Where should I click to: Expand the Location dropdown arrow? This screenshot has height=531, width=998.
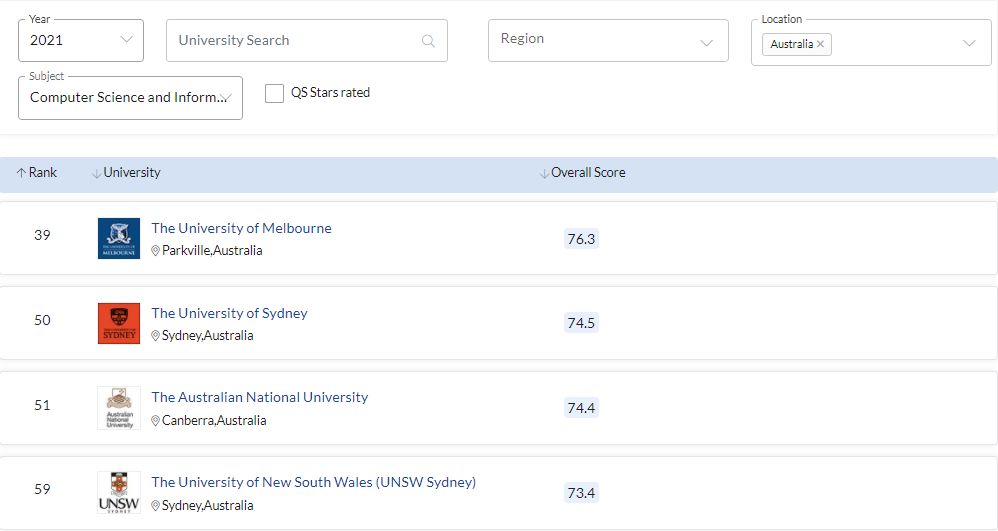[x=969, y=43]
